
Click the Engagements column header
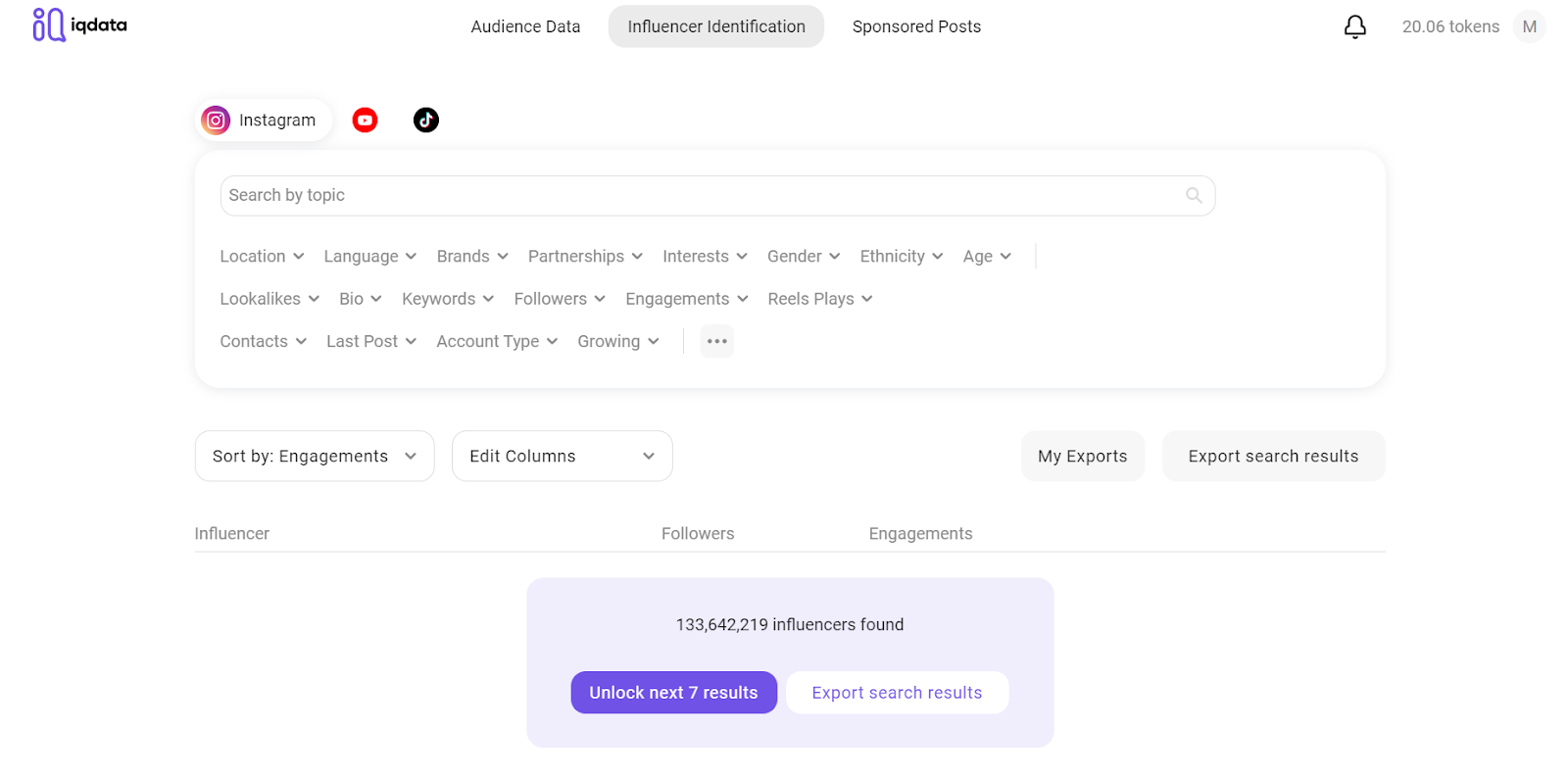(x=920, y=534)
